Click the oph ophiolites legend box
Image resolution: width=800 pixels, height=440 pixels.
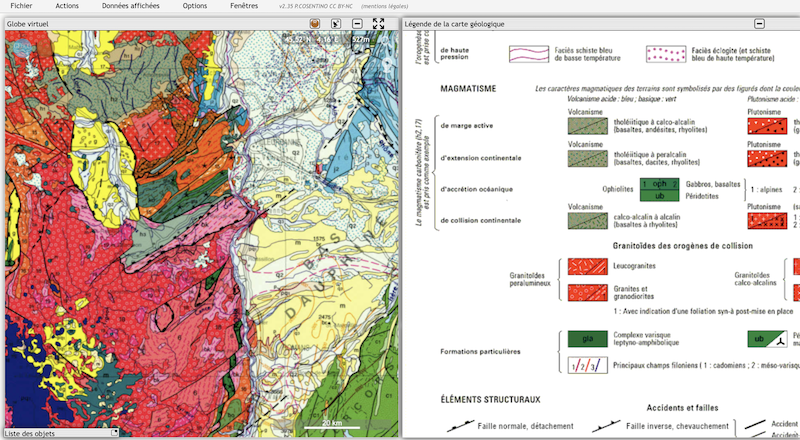(x=660, y=184)
